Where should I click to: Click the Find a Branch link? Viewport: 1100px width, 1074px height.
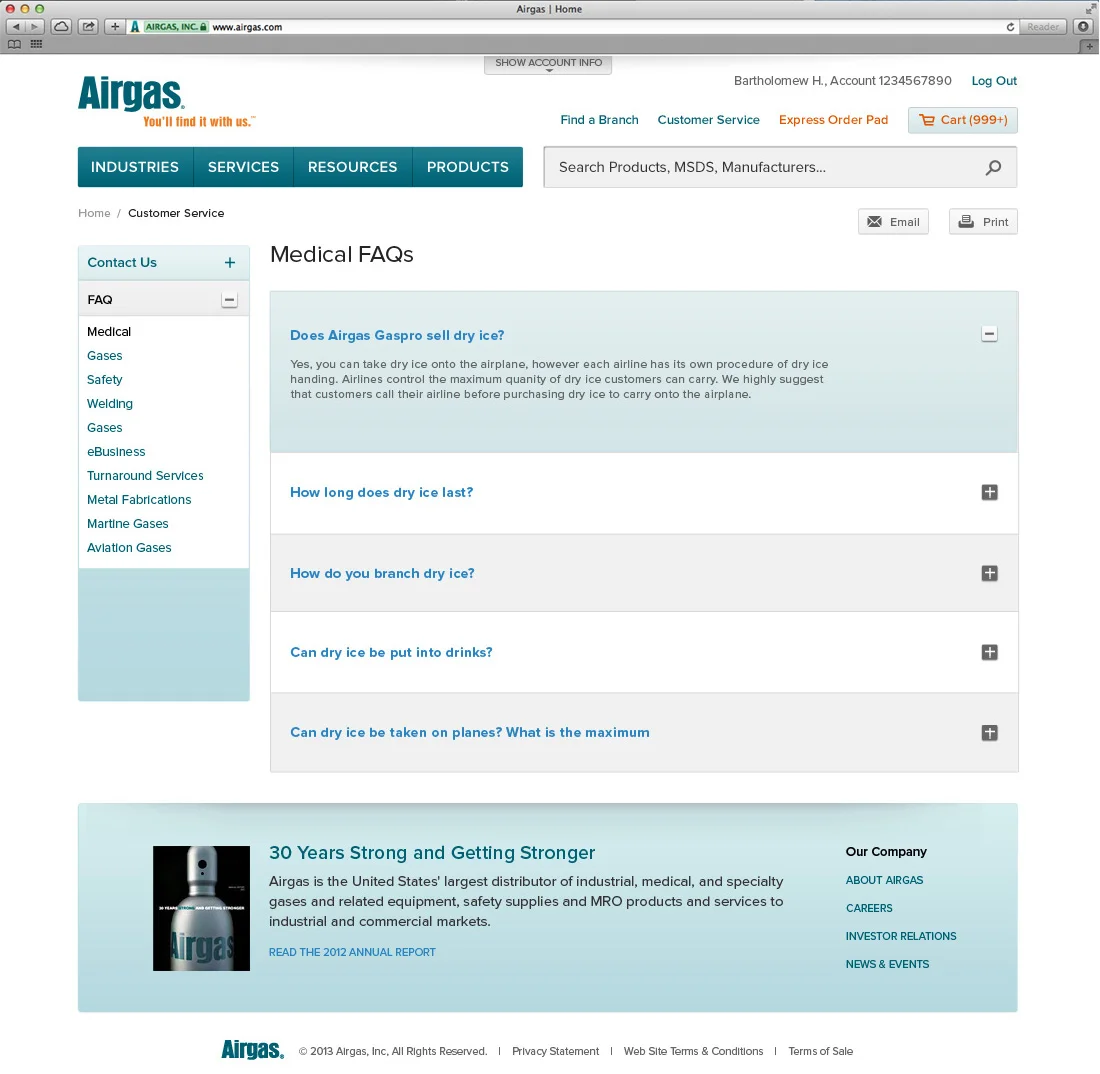point(599,120)
